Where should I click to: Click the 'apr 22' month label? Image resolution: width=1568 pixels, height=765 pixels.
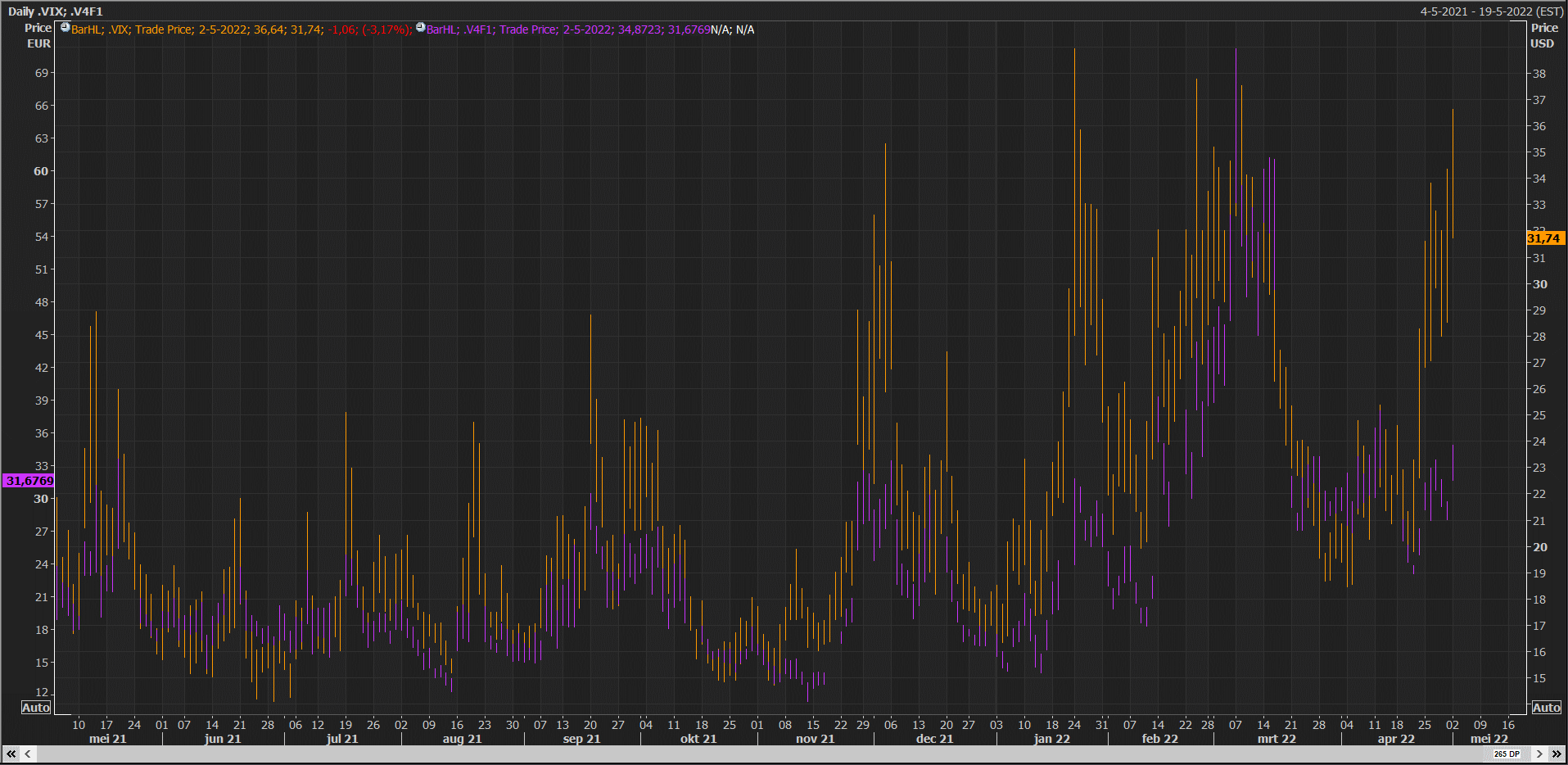click(x=1397, y=739)
